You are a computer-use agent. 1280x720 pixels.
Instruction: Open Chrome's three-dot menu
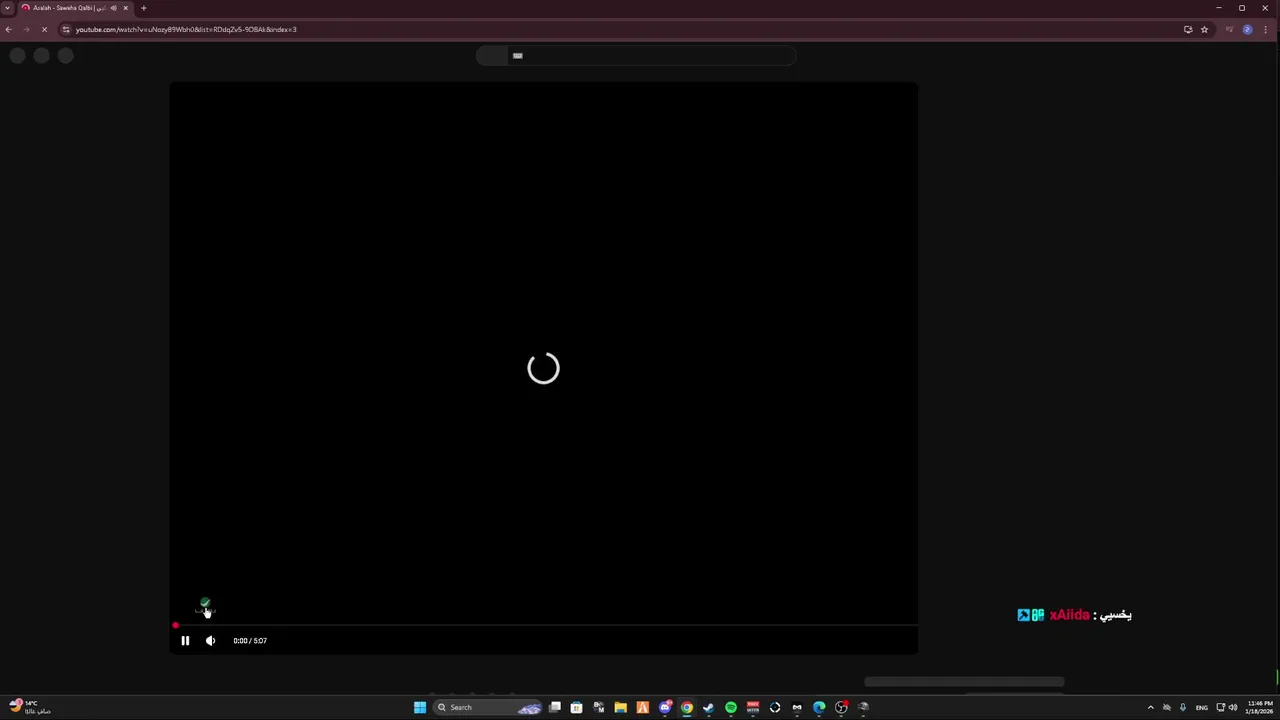click(1265, 29)
